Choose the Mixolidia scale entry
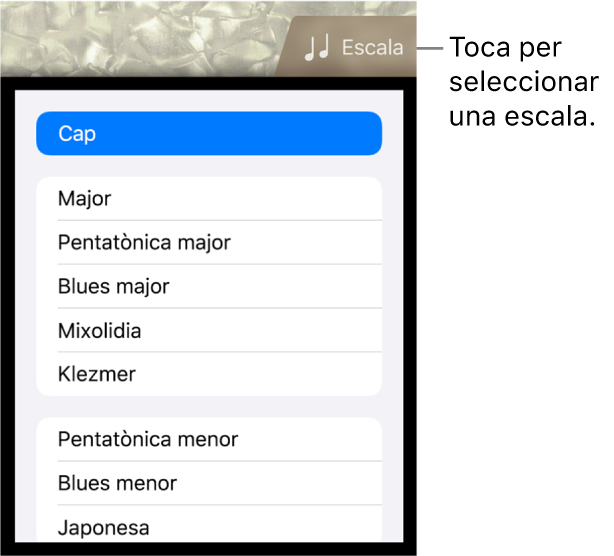Screen dimensions: 614x556 [x=209, y=330]
